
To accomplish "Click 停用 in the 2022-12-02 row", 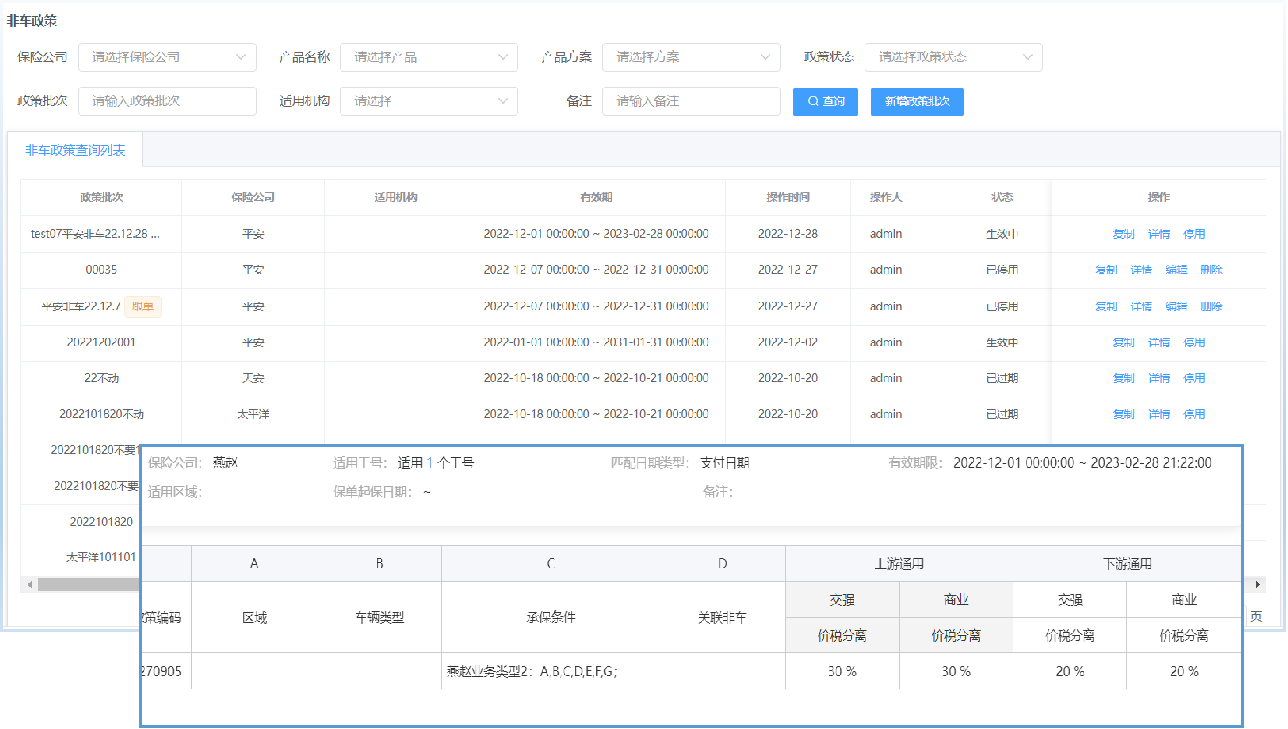I will tap(1194, 342).
